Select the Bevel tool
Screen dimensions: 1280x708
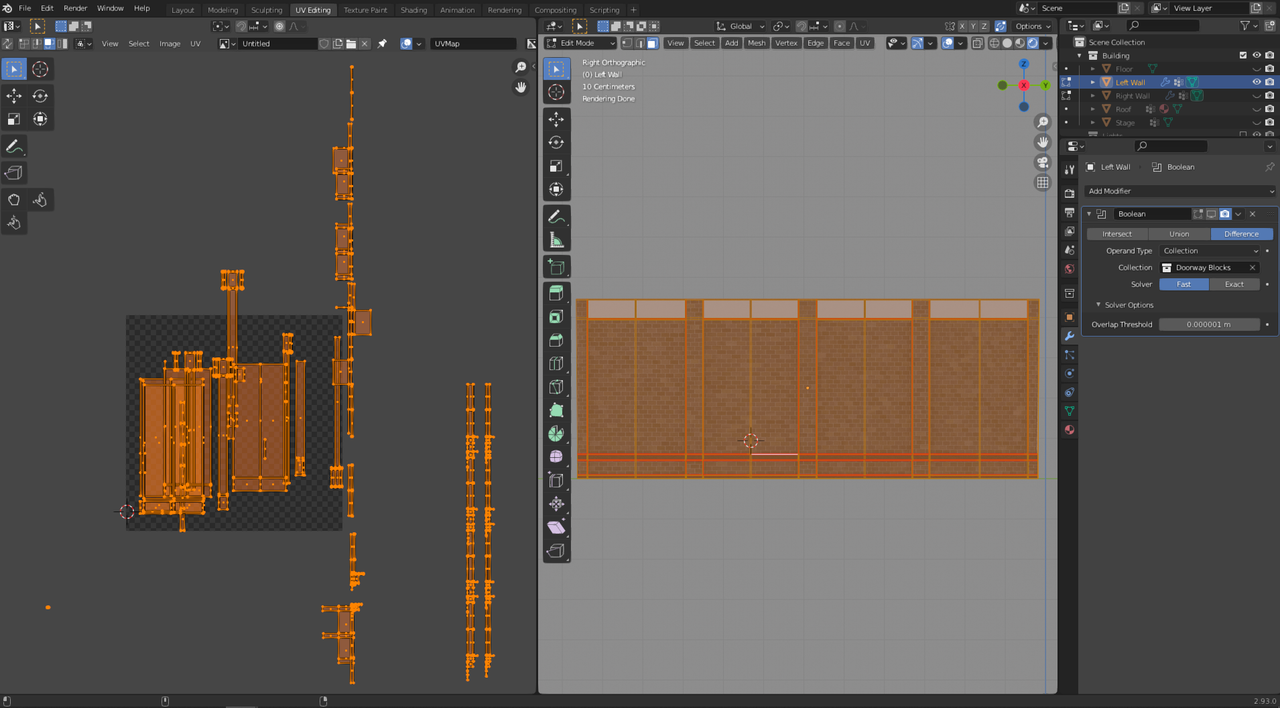(557, 340)
